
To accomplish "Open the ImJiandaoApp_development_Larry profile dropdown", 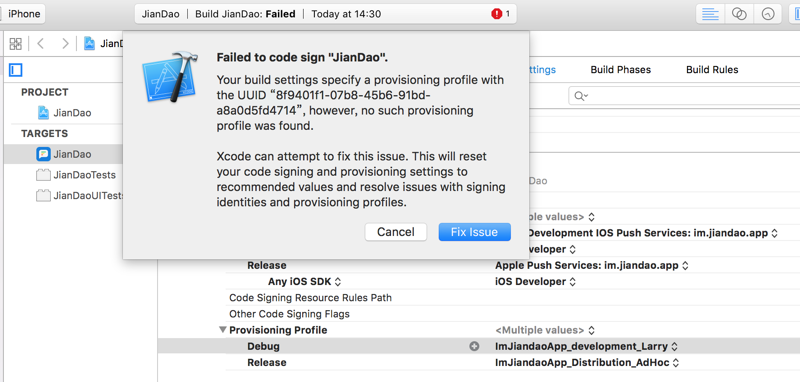I will pos(587,346).
